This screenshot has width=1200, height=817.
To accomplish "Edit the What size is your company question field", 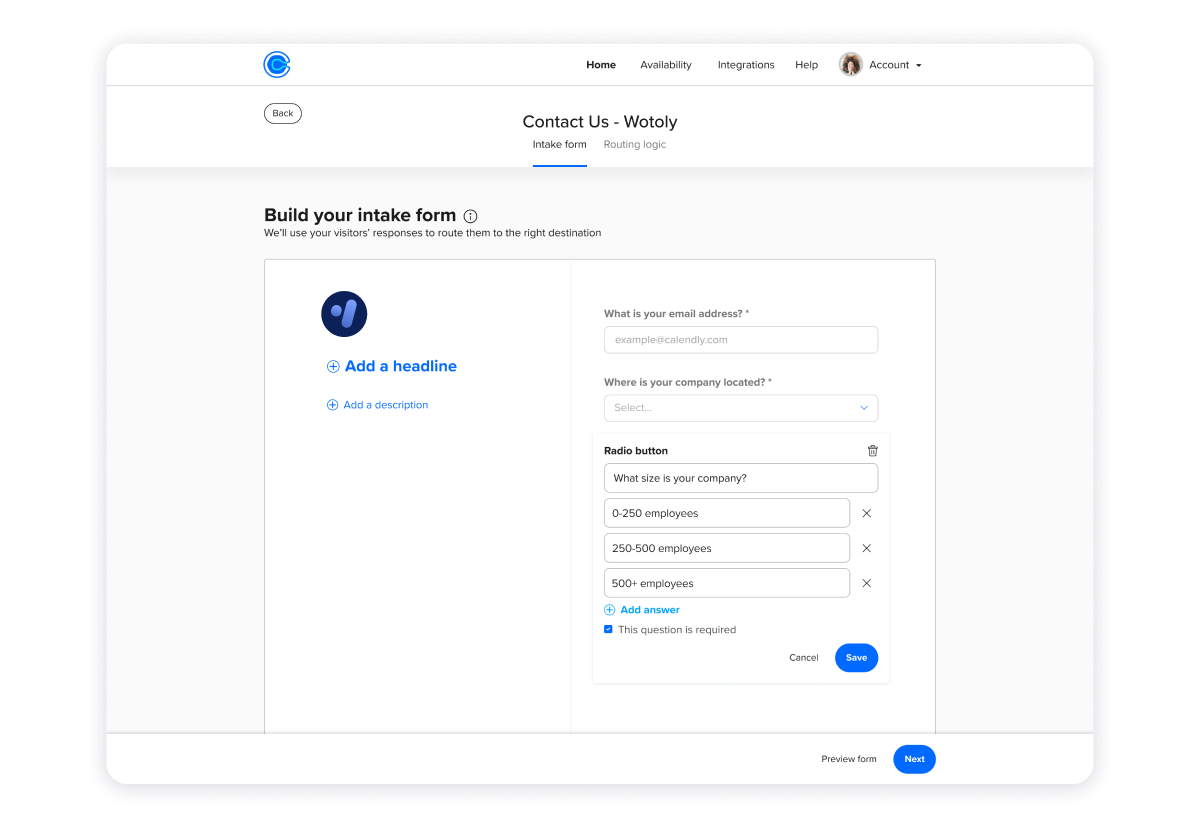I will click(741, 478).
